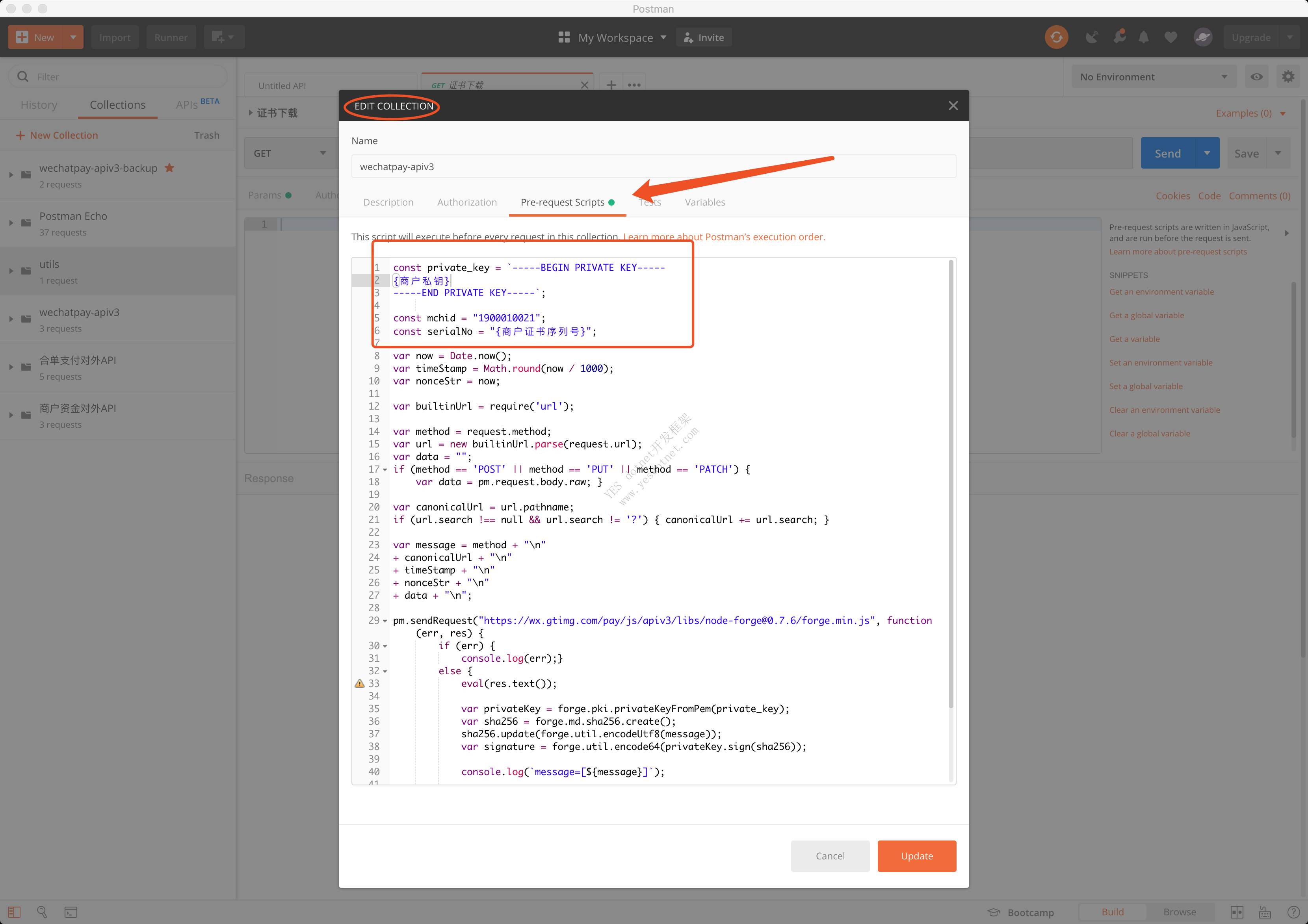The image size is (1308, 924).
Task: Click the star on wechatpay-apiv3-backup
Action: coord(169,167)
